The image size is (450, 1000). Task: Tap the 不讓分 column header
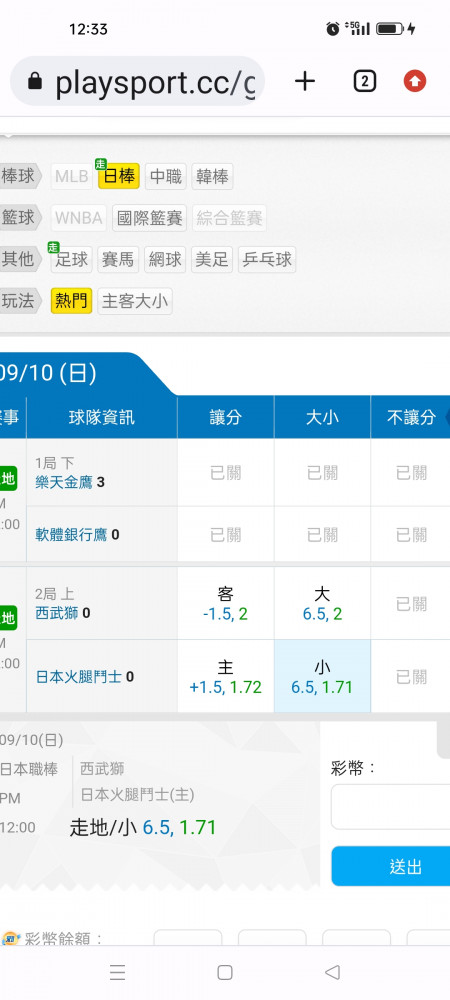point(410,417)
